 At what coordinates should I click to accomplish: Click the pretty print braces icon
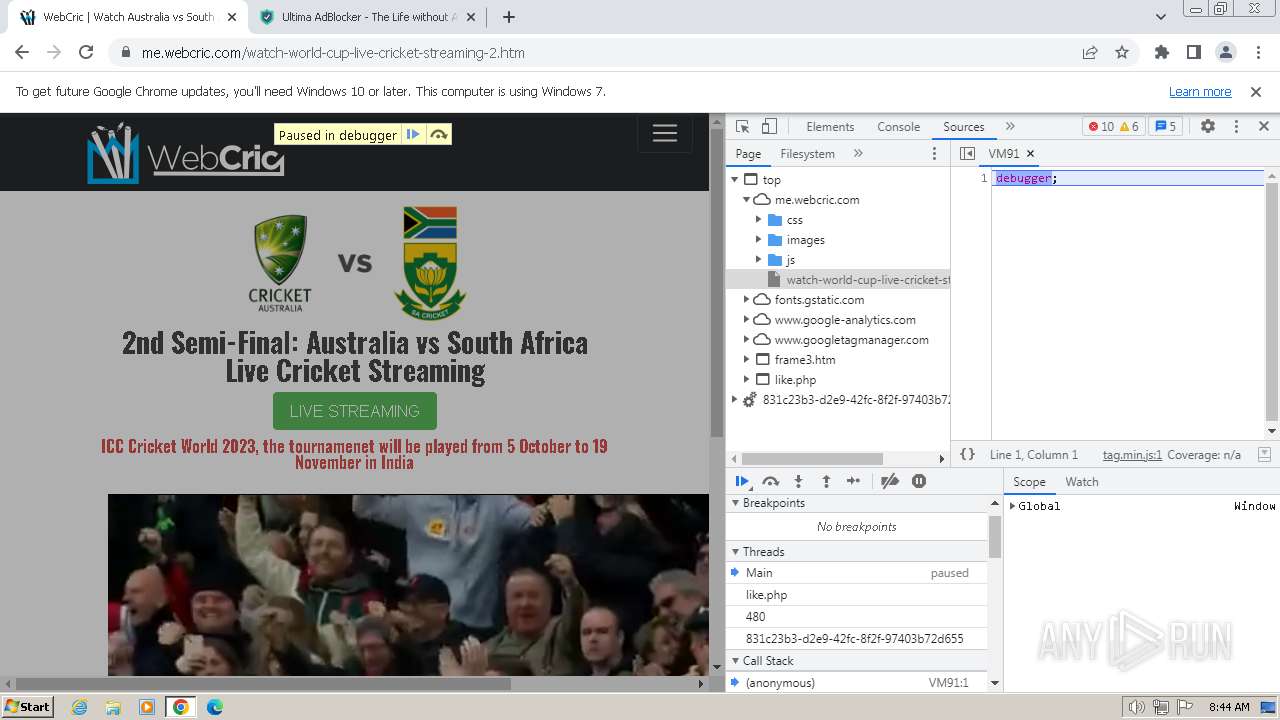point(967,454)
